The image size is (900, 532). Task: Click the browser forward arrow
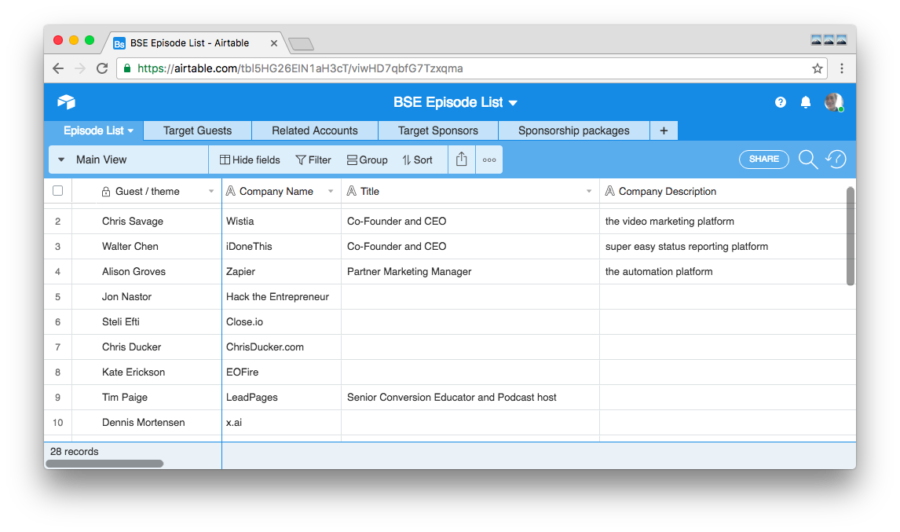pyautogui.click(x=80, y=68)
